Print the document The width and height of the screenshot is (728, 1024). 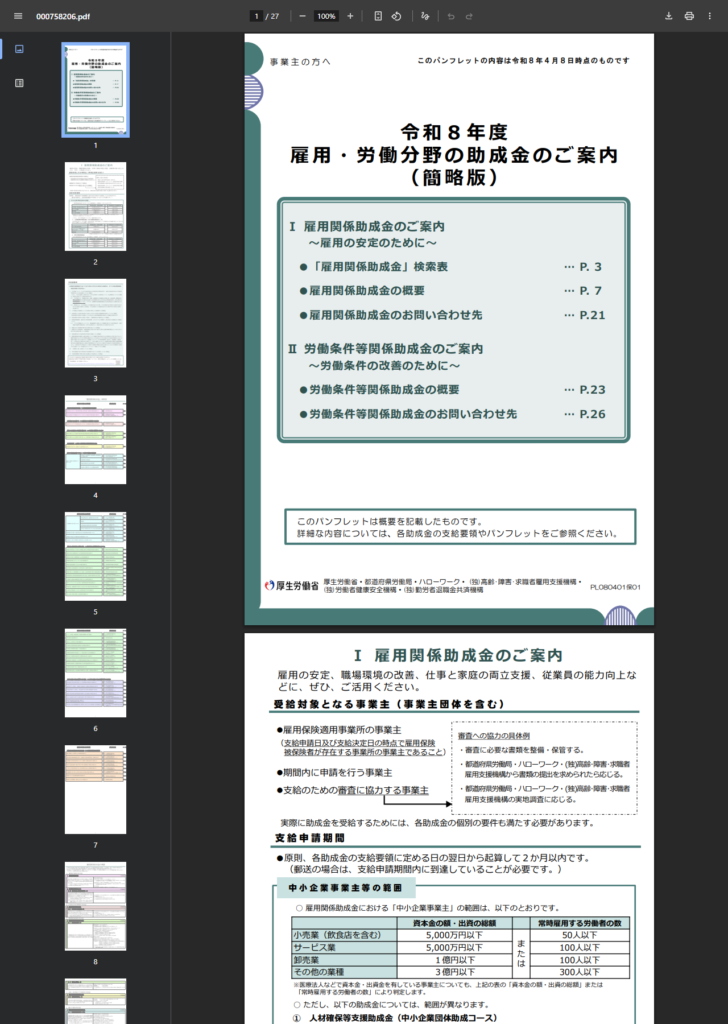[x=689, y=16]
